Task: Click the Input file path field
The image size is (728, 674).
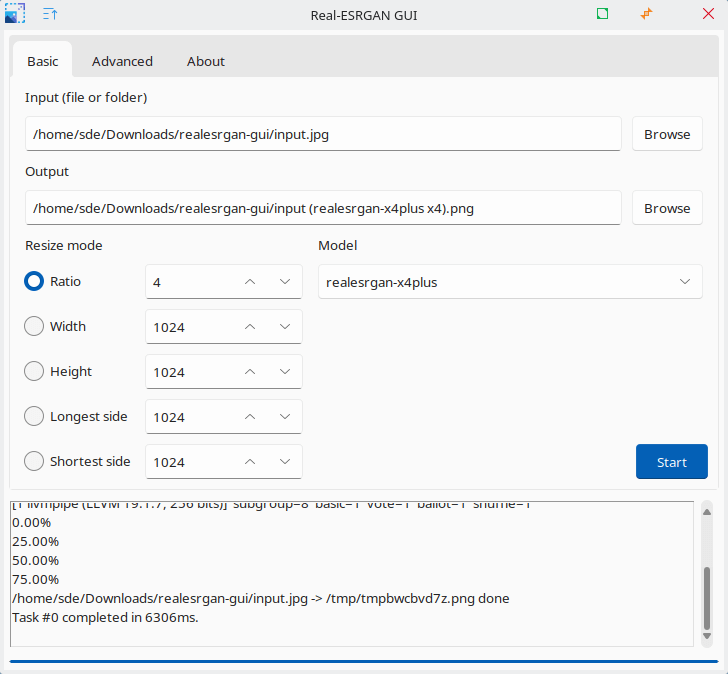Action: (323, 134)
